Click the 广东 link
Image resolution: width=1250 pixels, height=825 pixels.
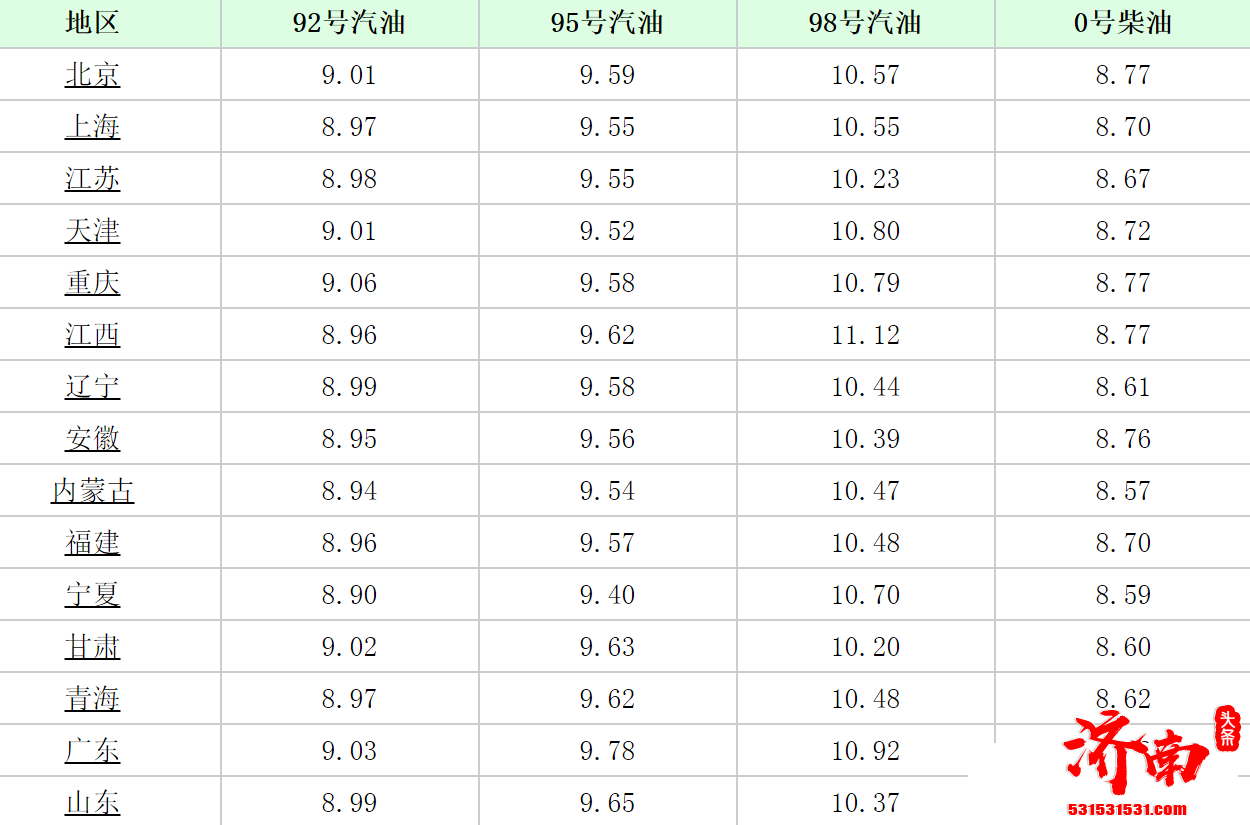(x=92, y=751)
